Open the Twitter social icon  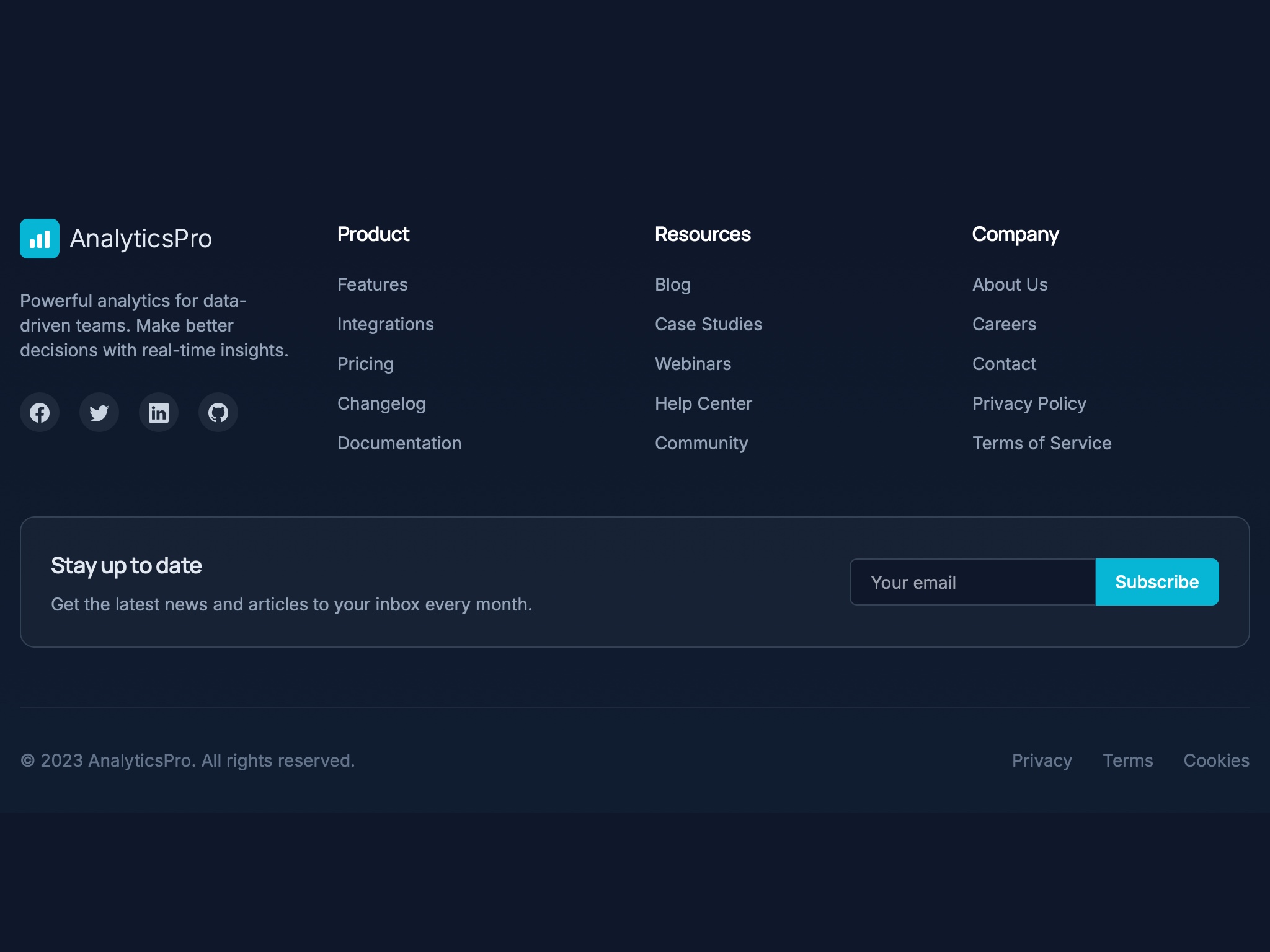99,412
